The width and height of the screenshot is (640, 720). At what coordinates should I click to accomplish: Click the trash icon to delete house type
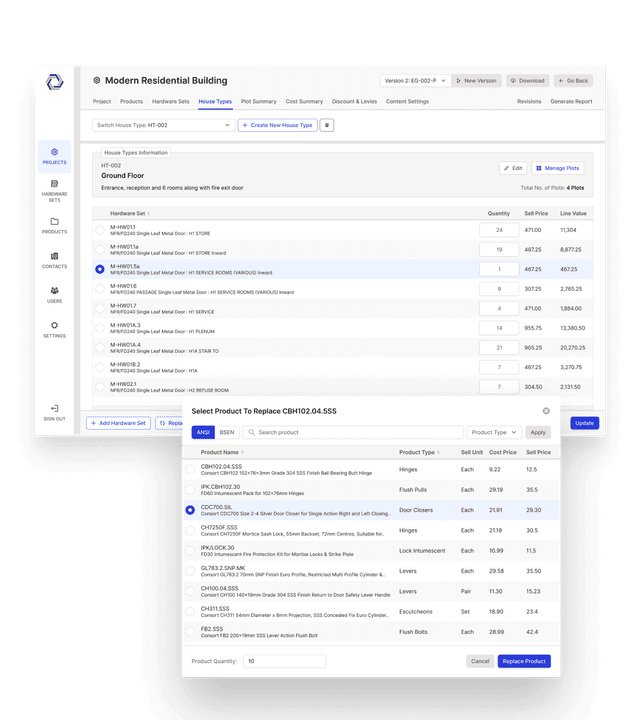pos(327,125)
